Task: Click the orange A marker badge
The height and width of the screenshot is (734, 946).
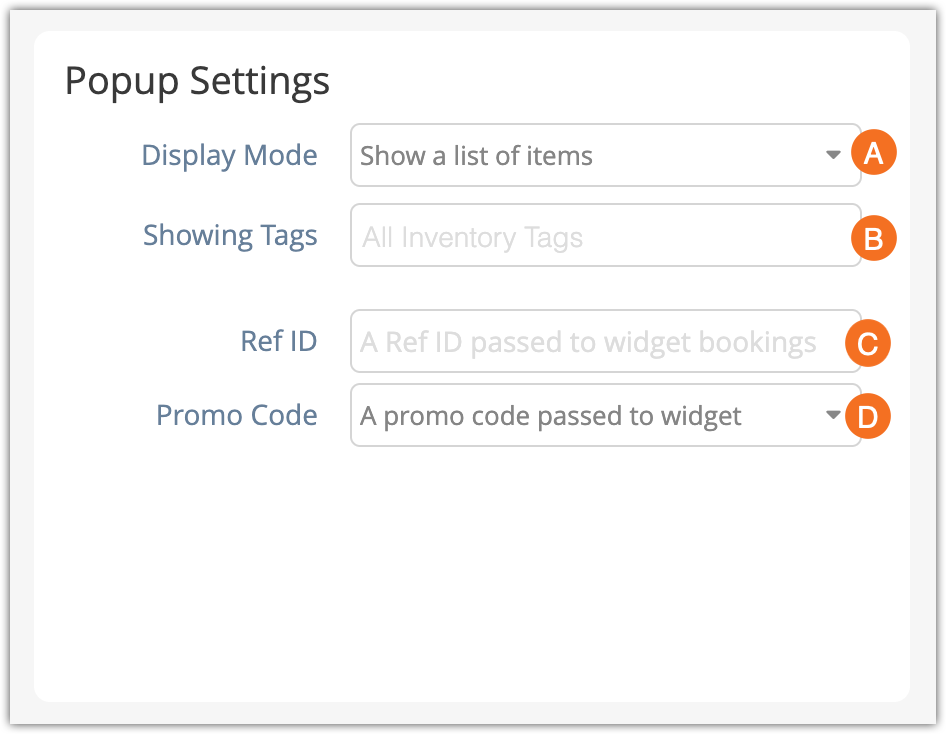Action: pos(873,154)
